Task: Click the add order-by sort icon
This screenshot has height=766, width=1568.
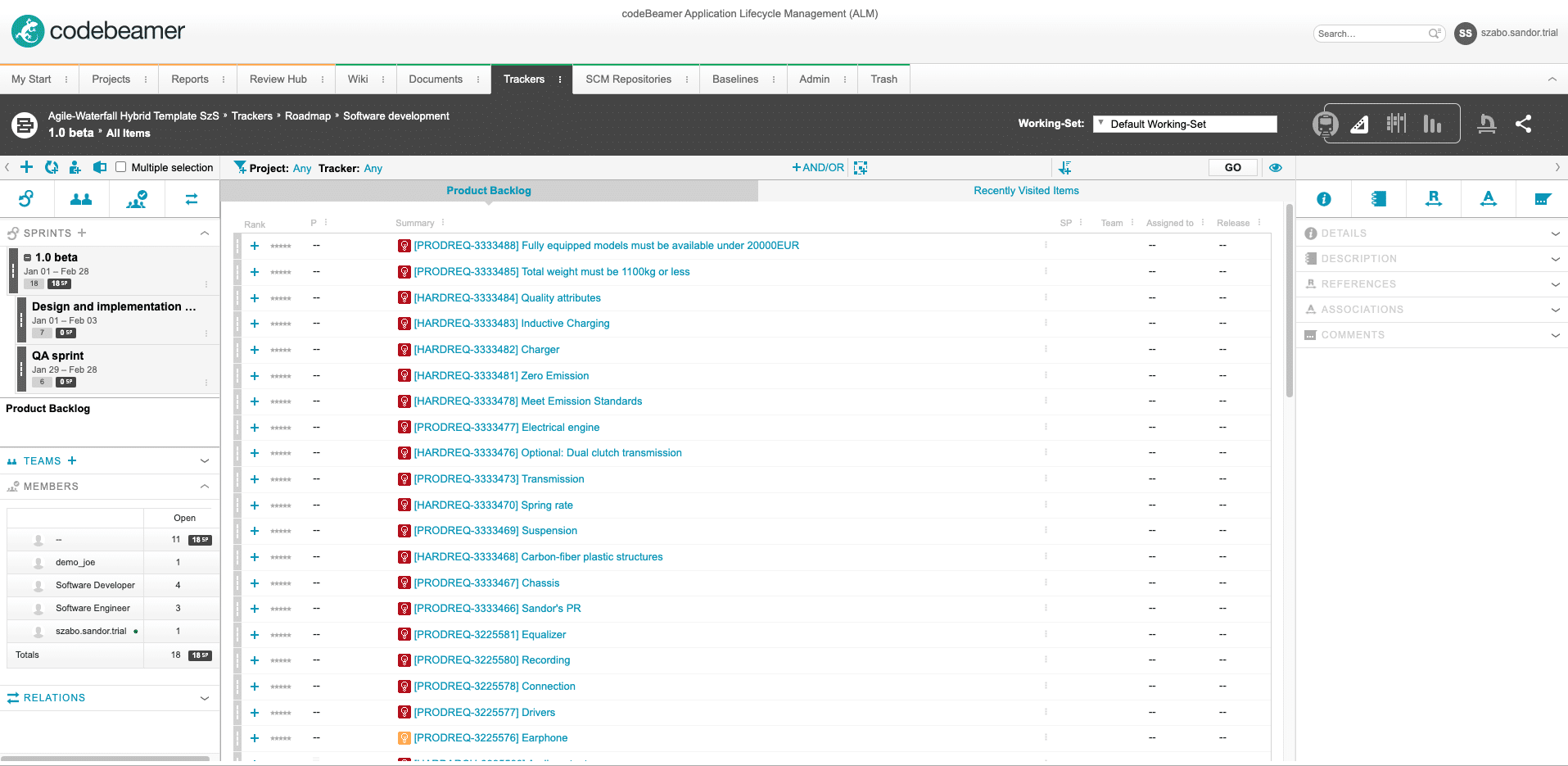Action: [x=1064, y=167]
